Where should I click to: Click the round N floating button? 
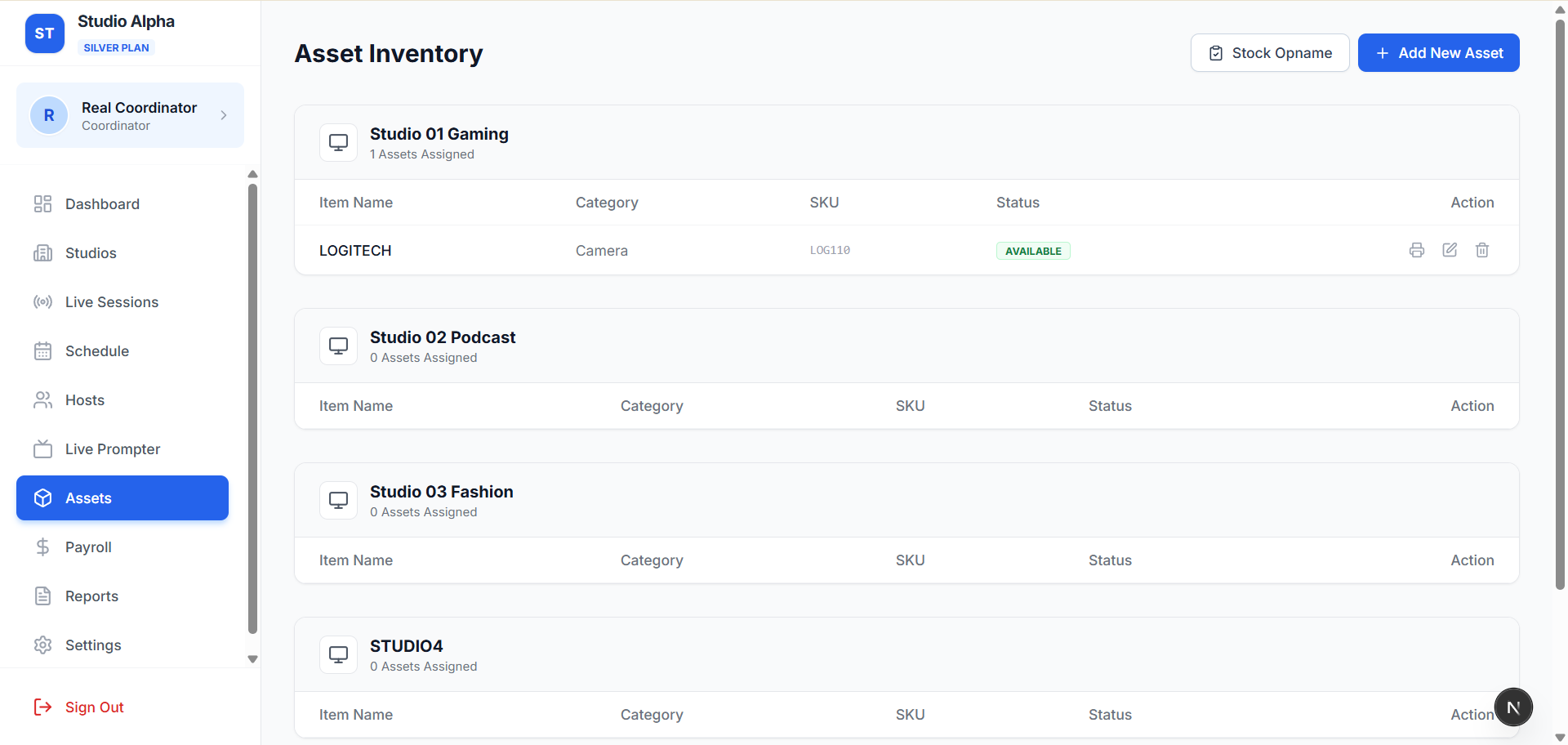[1513, 707]
